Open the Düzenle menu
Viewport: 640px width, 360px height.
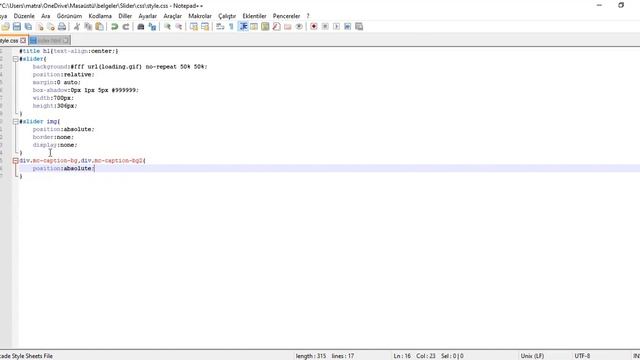point(24,16)
